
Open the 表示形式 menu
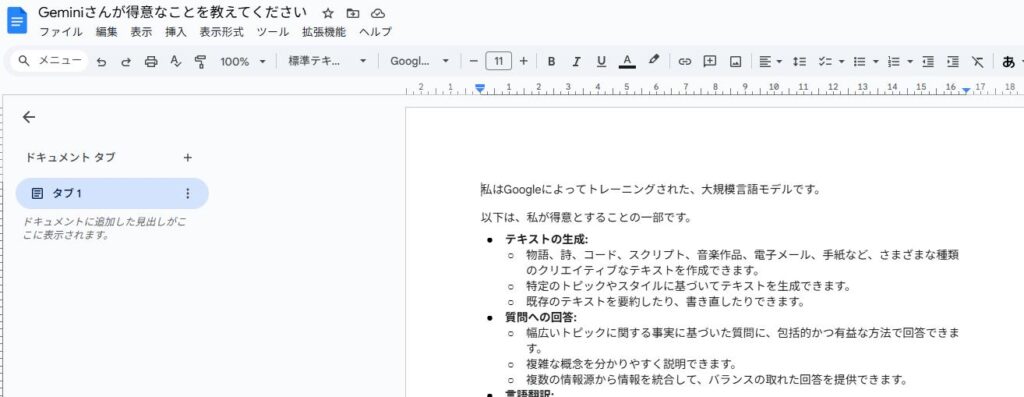coord(221,32)
